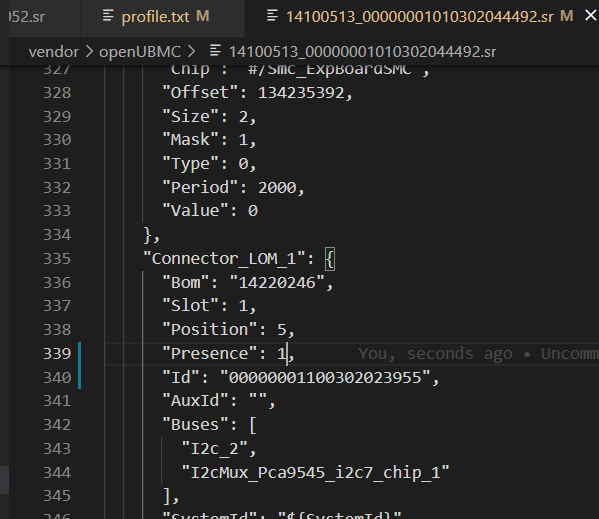Open the vendor breadcrumb folder

click(x=54, y=52)
